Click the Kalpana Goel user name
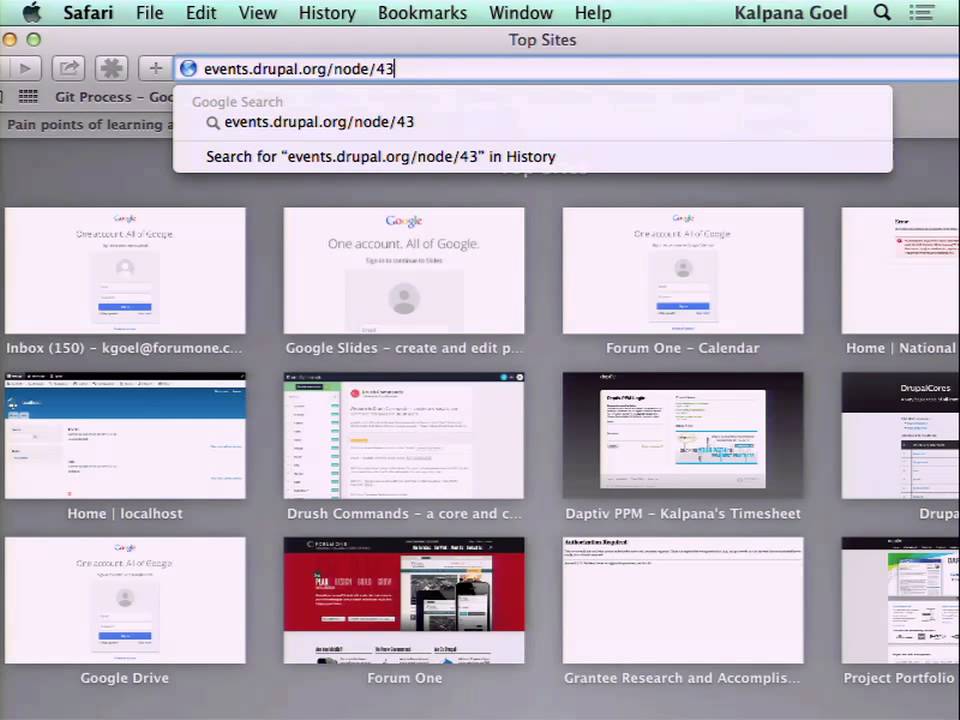The height and width of the screenshot is (720, 960). pos(791,13)
